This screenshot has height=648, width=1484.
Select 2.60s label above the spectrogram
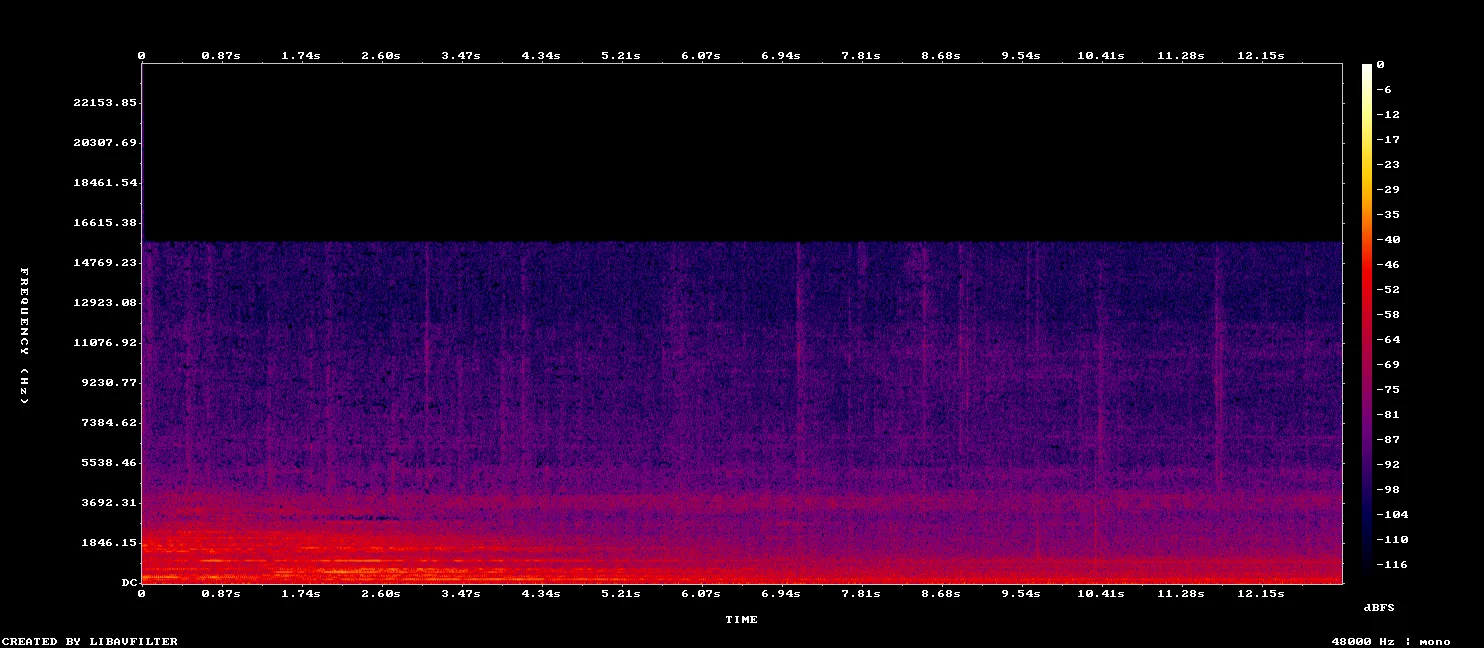point(381,56)
